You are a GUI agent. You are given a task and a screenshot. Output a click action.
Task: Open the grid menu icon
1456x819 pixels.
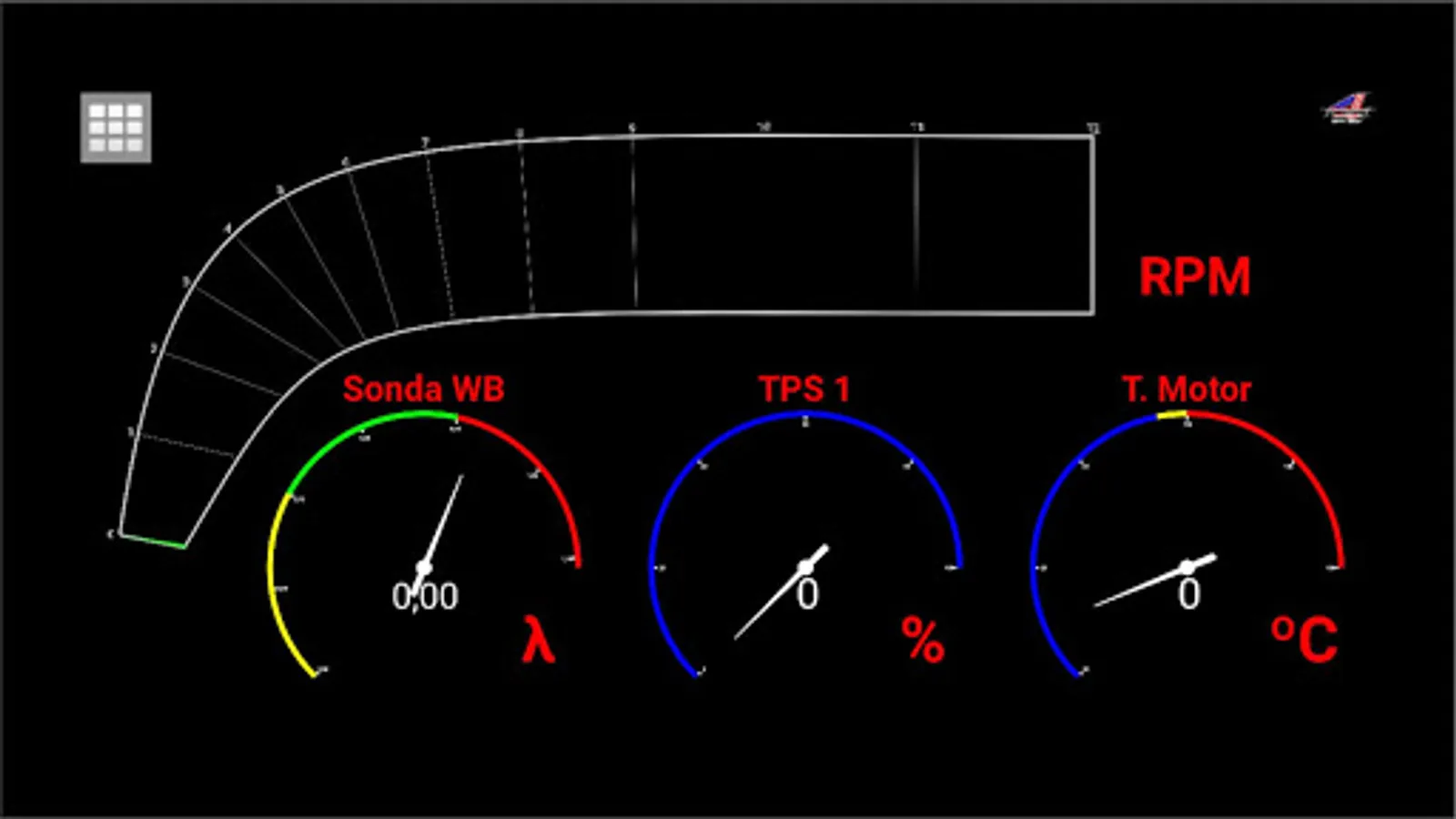116,127
